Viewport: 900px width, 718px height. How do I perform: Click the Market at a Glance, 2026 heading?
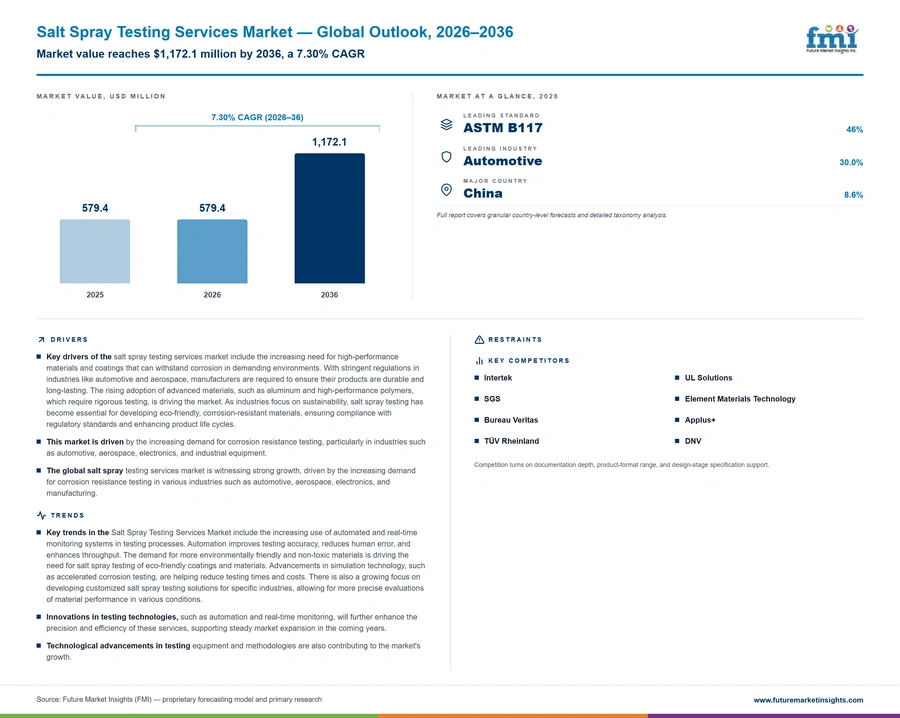click(497, 96)
